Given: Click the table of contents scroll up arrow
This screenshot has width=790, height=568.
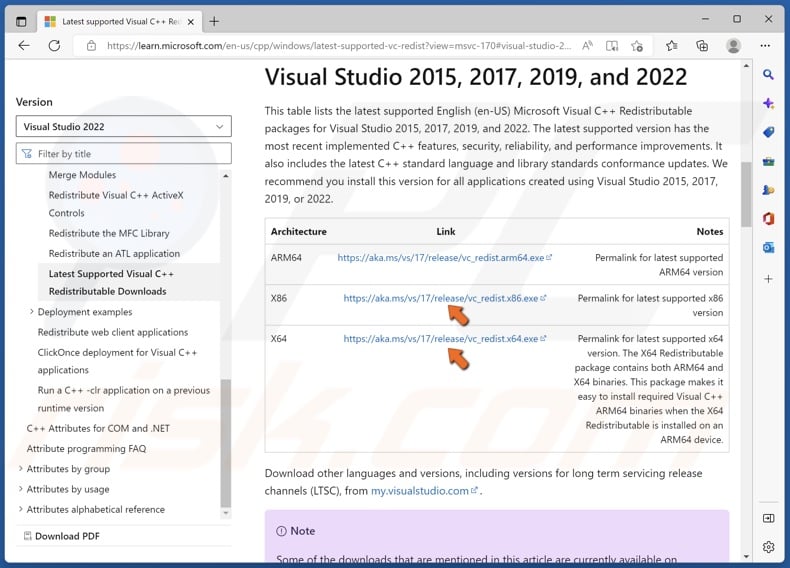Looking at the screenshot, I should click(226, 176).
